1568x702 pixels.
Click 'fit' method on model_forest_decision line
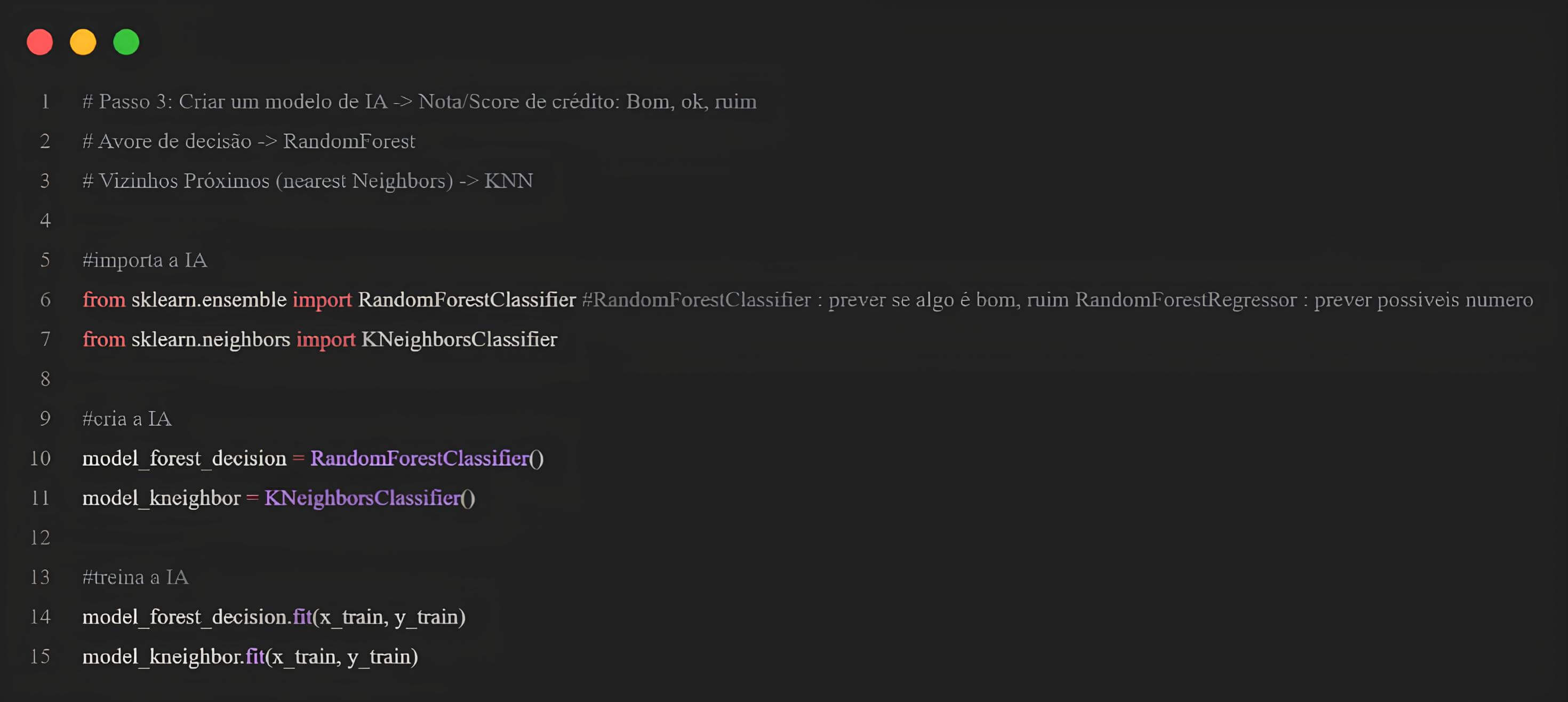(302, 617)
